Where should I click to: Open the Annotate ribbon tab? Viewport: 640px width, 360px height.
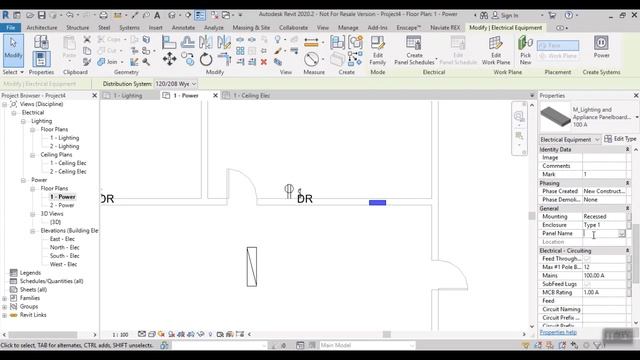(x=183, y=28)
